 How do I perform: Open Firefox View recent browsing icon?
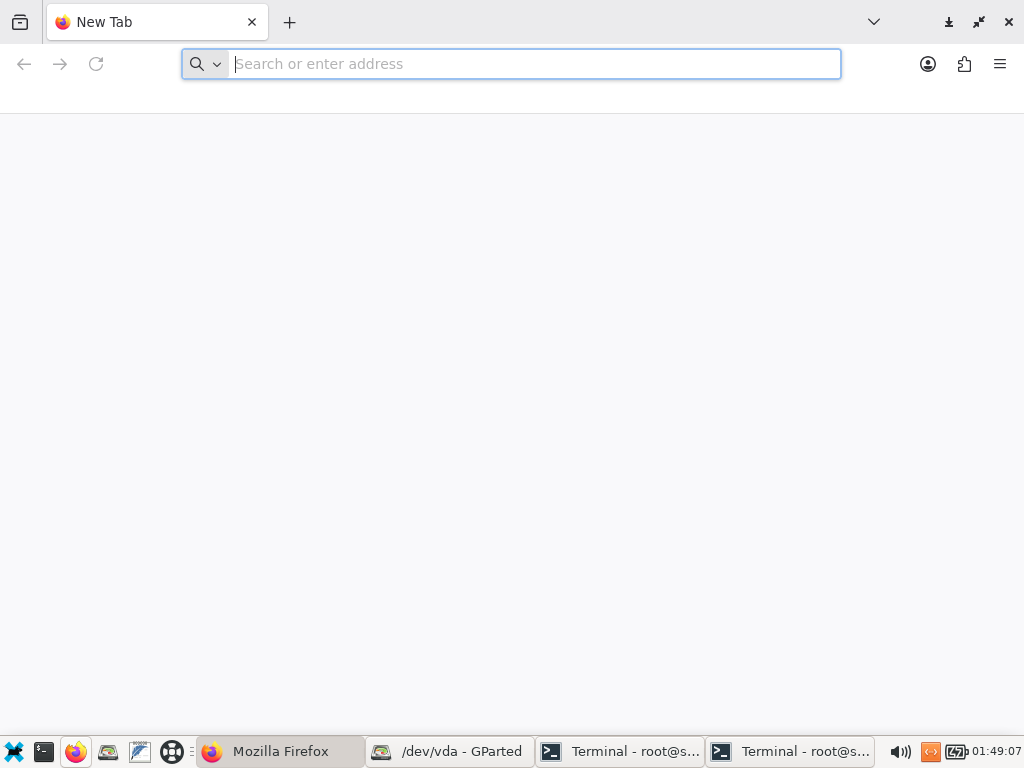click(x=20, y=22)
